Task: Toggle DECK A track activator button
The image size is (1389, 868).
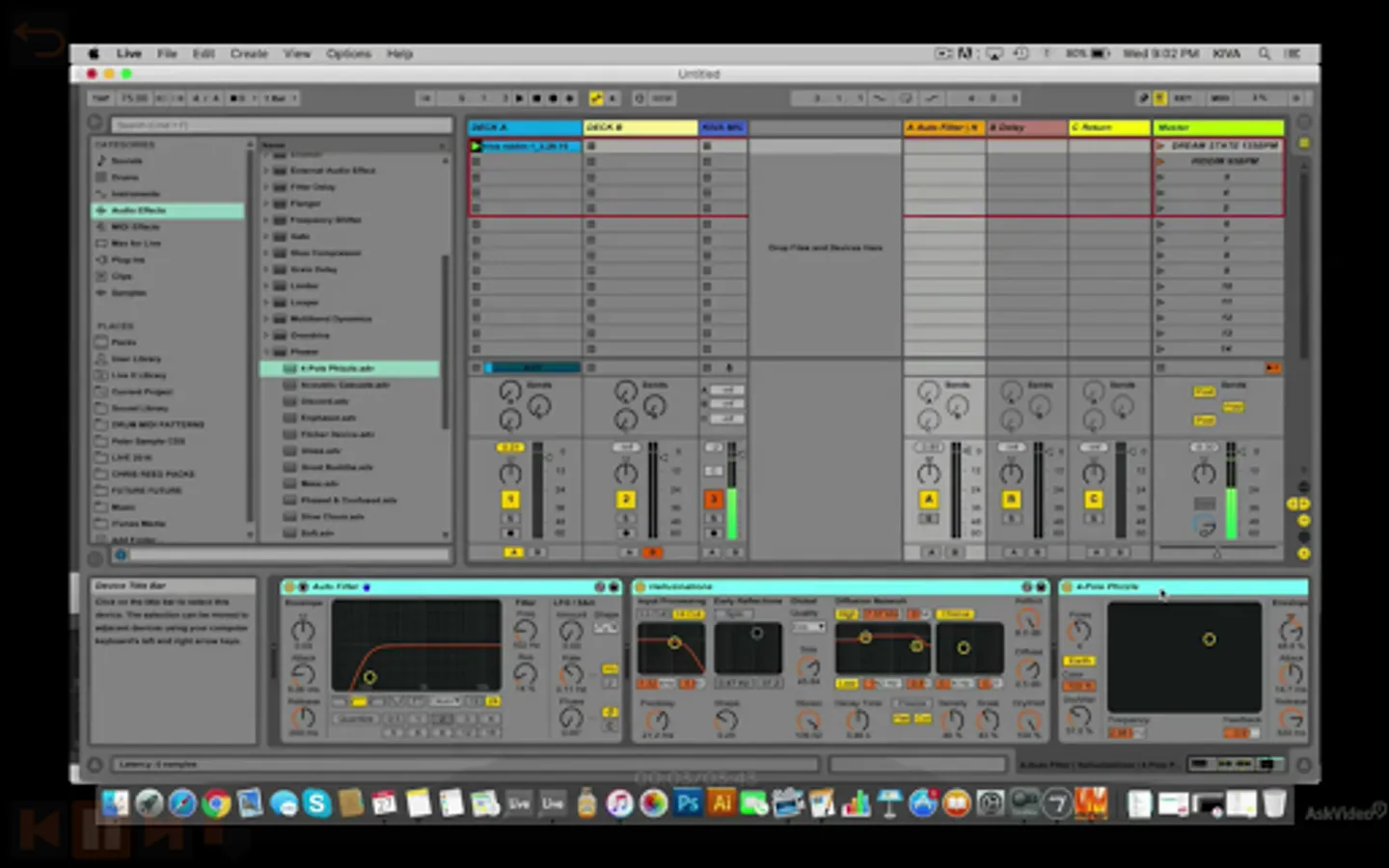Action: click(510, 499)
